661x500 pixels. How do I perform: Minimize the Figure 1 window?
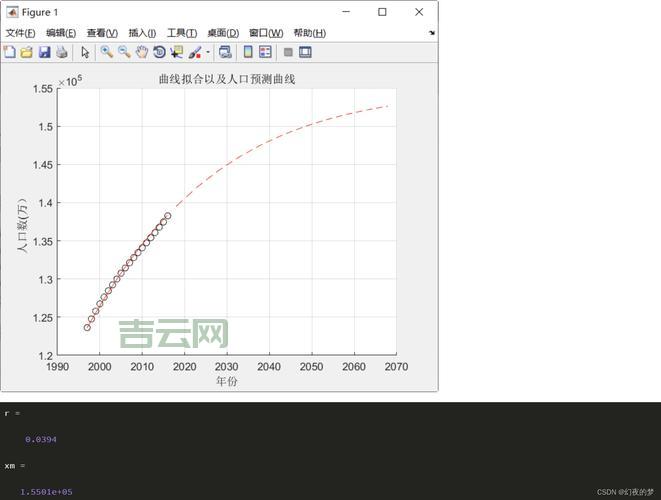(346, 12)
